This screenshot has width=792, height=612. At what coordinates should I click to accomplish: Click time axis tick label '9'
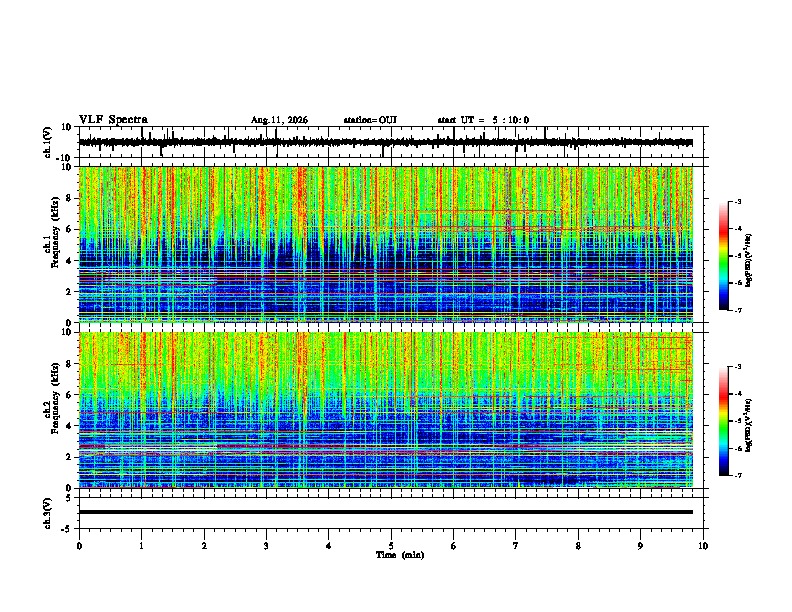click(x=640, y=546)
